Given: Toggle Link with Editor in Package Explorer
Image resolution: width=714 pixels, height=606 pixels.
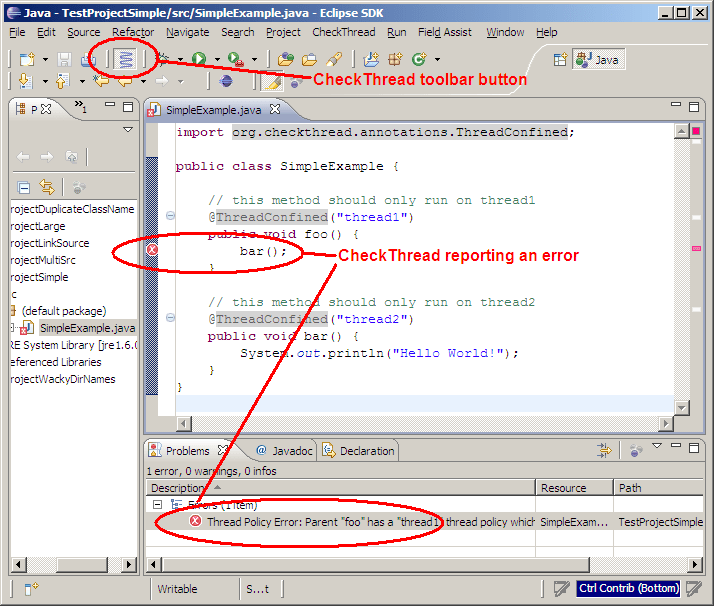Looking at the screenshot, I should (47, 187).
